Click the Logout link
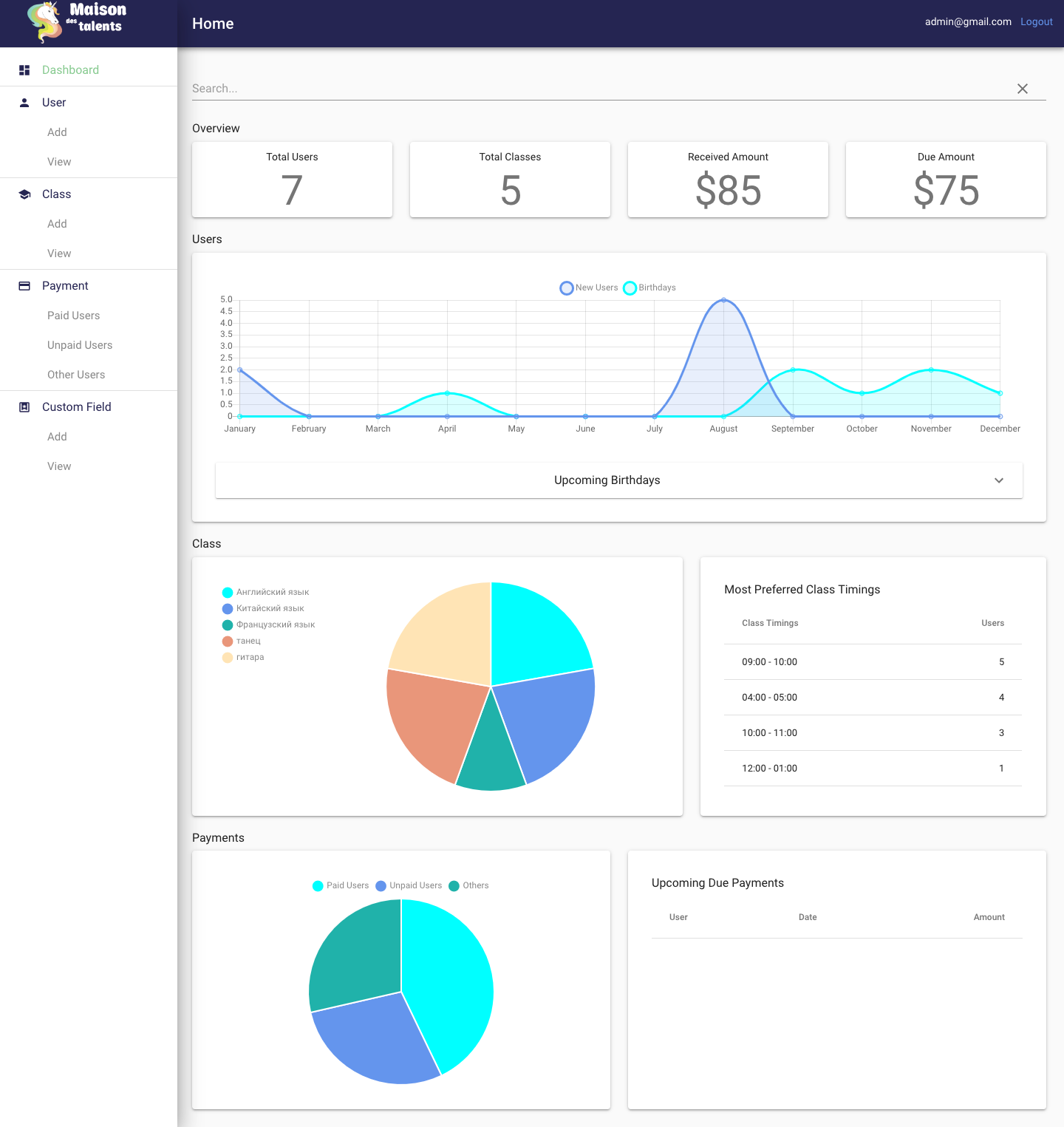 (1036, 22)
